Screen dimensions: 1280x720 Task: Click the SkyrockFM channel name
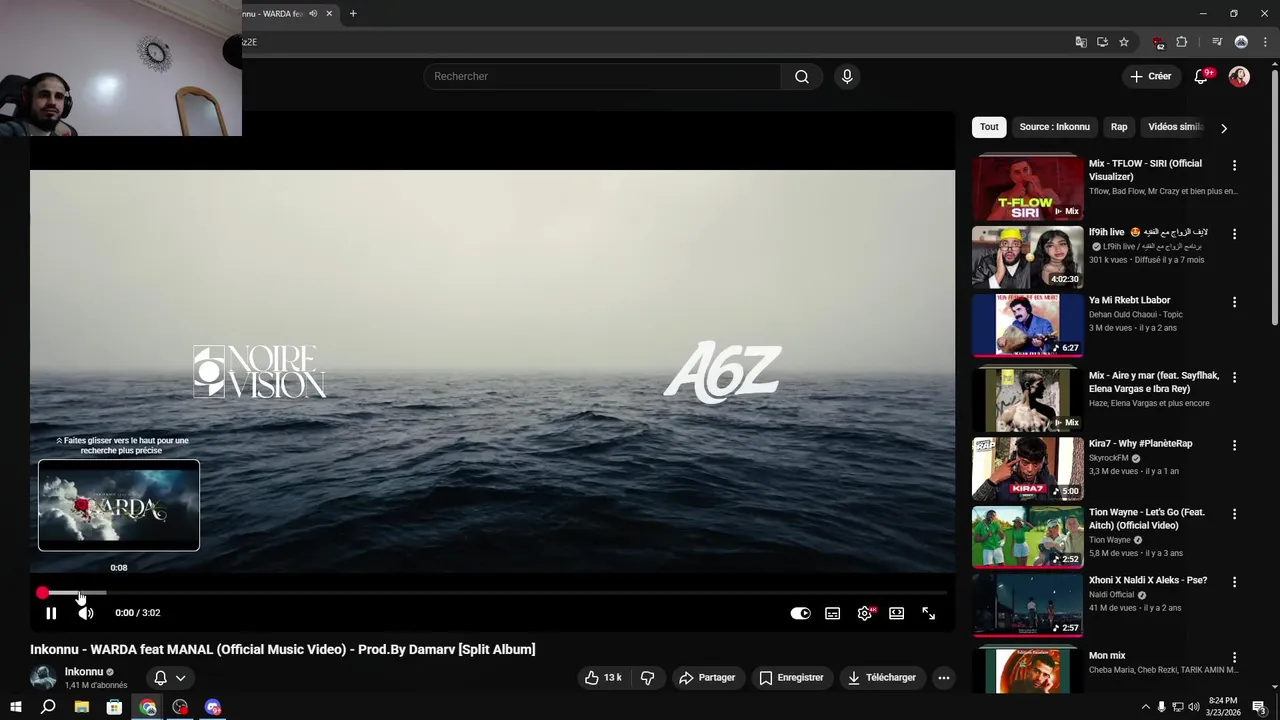1108,458
